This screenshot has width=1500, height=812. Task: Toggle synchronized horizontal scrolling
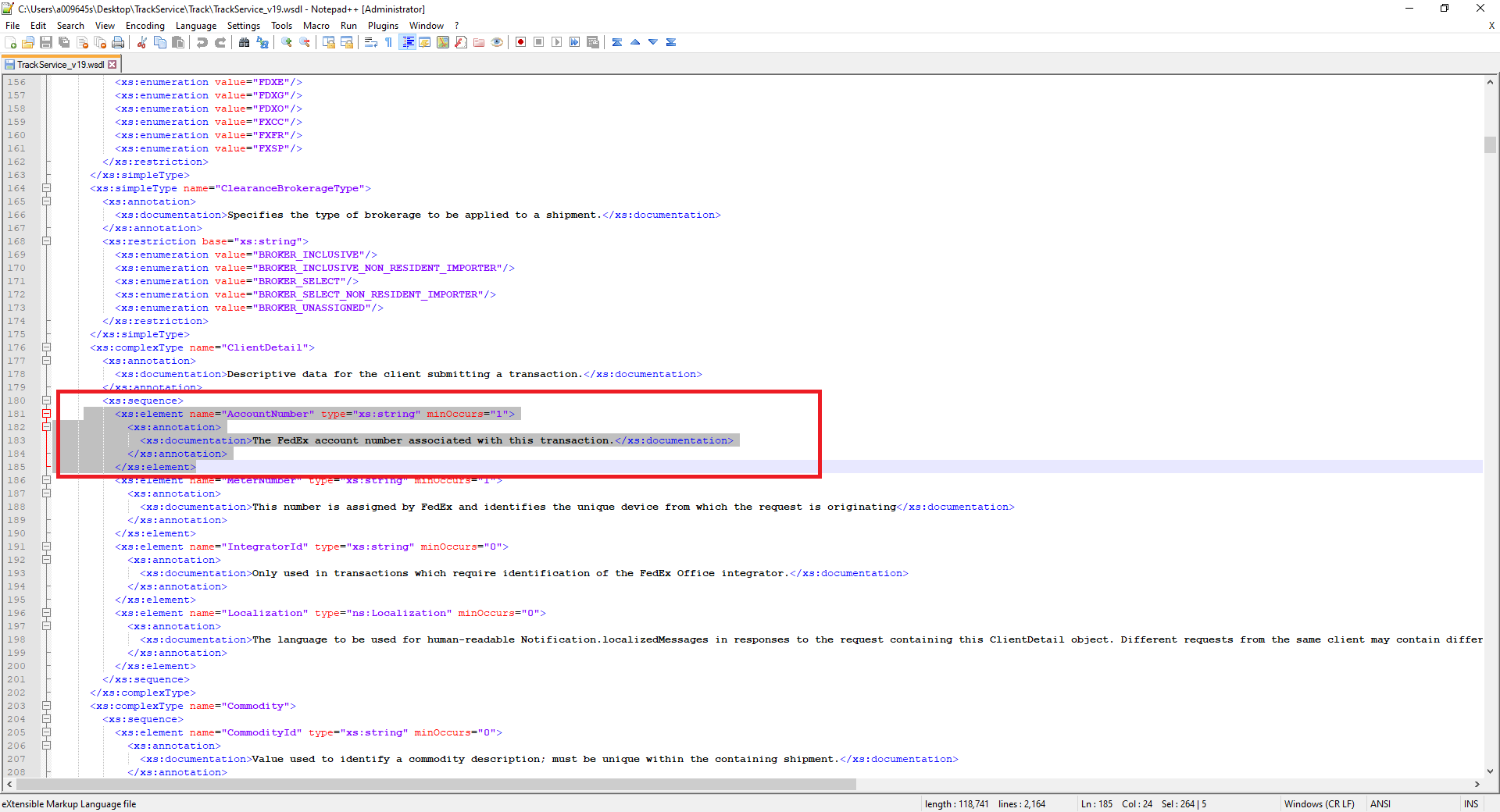pos(347,42)
